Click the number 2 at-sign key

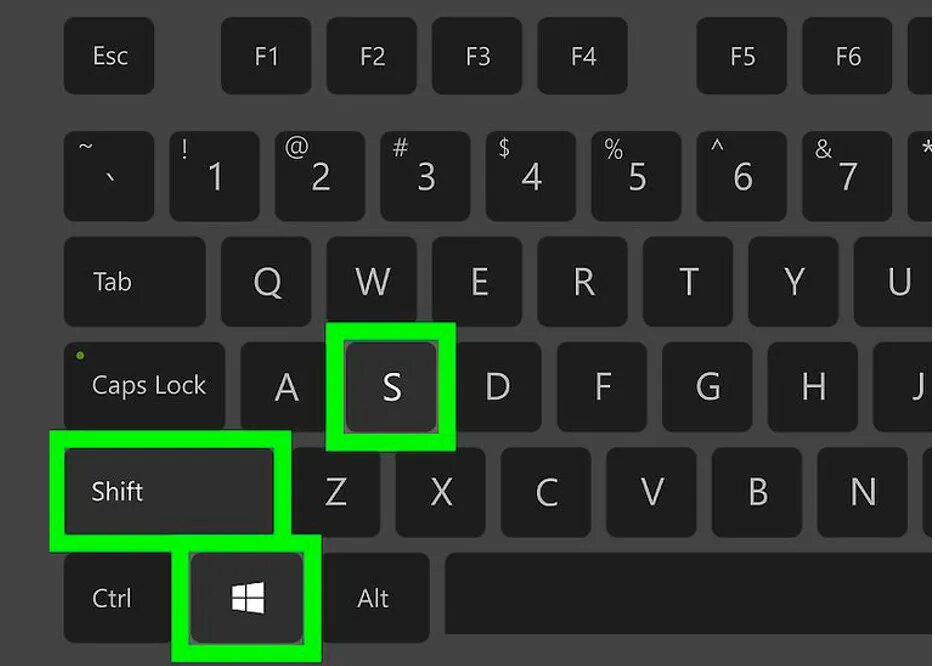[320, 176]
